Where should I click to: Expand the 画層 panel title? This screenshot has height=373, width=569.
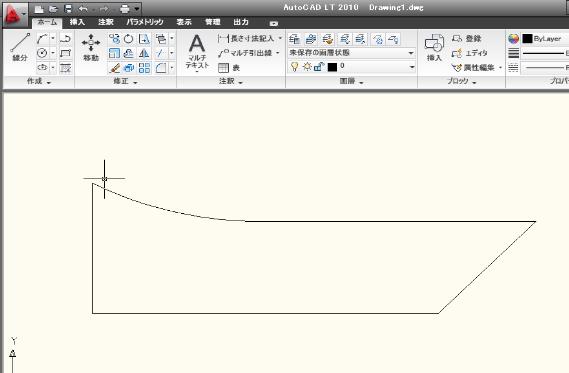pyautogui.click(x=351, y=81)
